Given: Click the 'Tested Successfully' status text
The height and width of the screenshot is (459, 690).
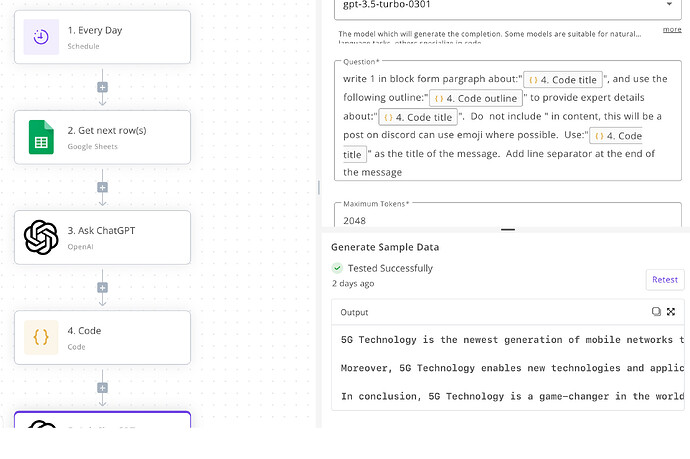Looking at the screenshot, I should click(x=390, y=268).
